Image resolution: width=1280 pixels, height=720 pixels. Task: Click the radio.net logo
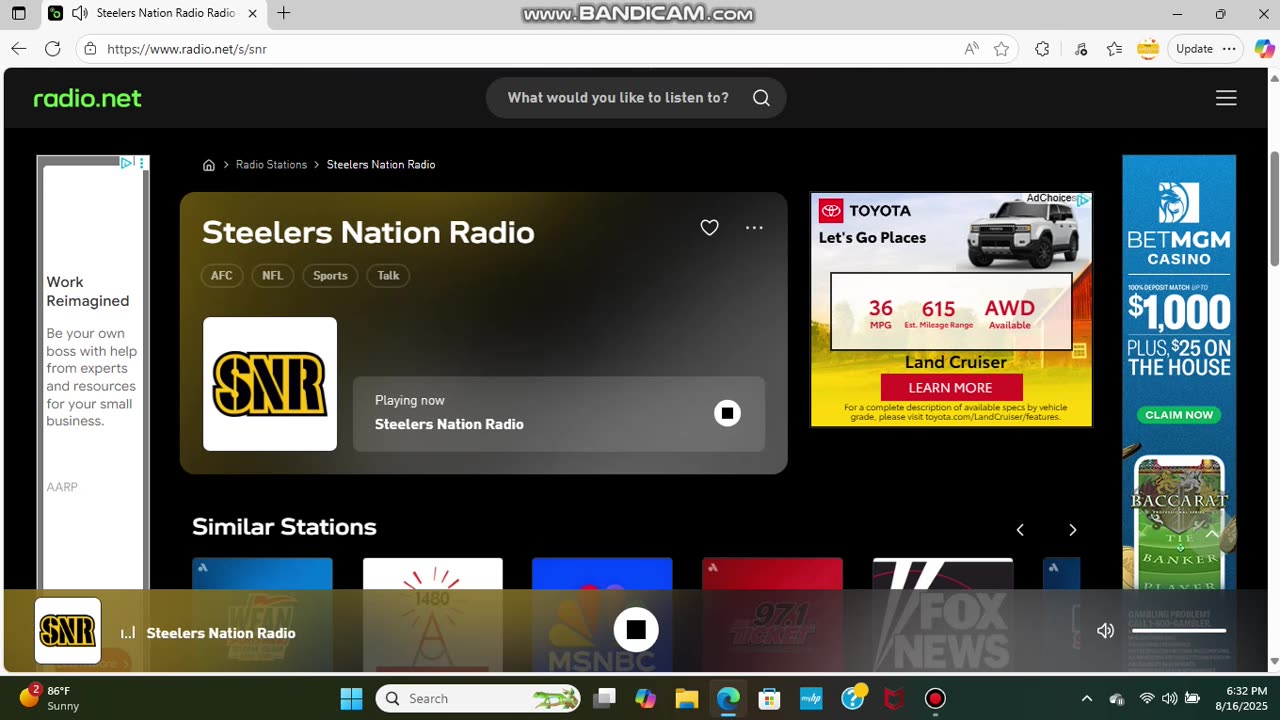pyautogui.click(x=88, y=98)
